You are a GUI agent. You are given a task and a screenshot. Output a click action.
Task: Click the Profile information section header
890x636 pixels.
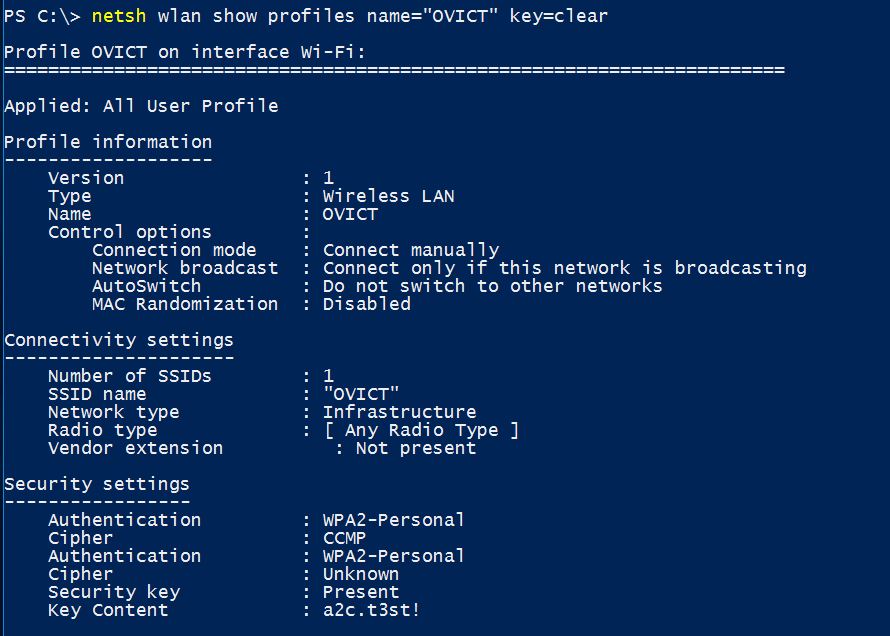[x=108, y=142]
